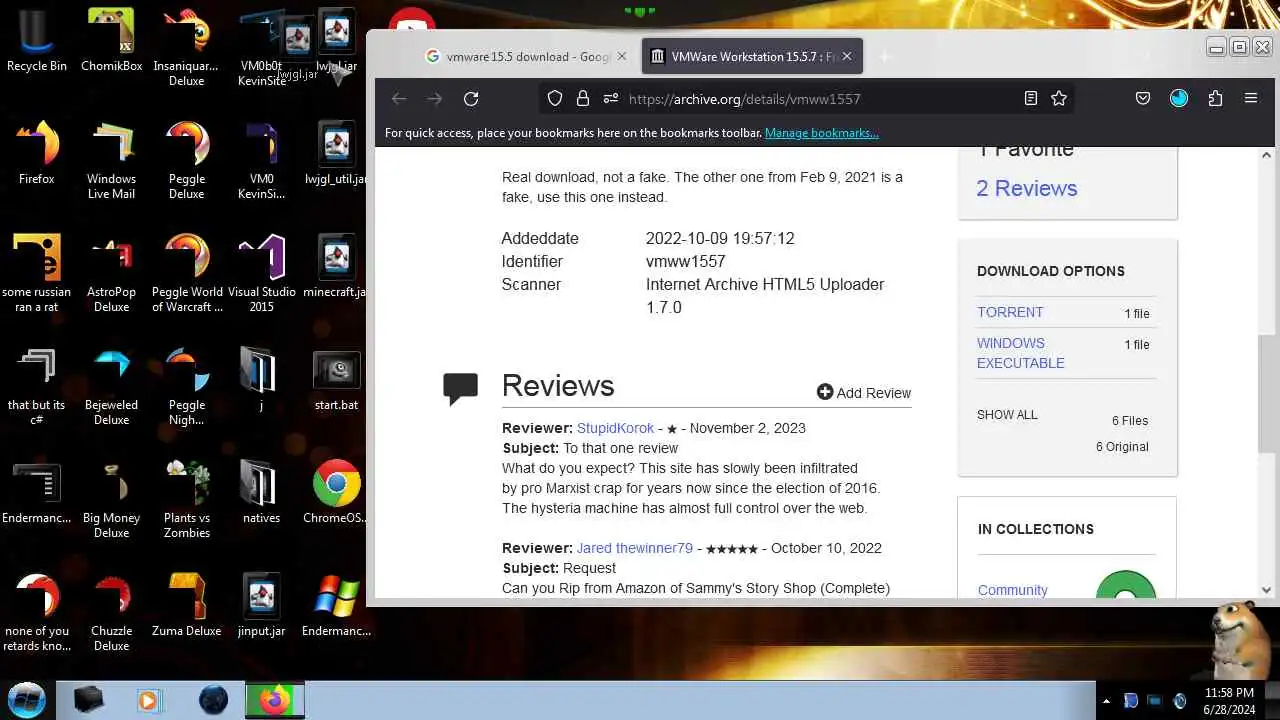Select start.bat desktop file
Image resolution: width=1280 pixels, height=720 pixels.
[x=336, y=379]
